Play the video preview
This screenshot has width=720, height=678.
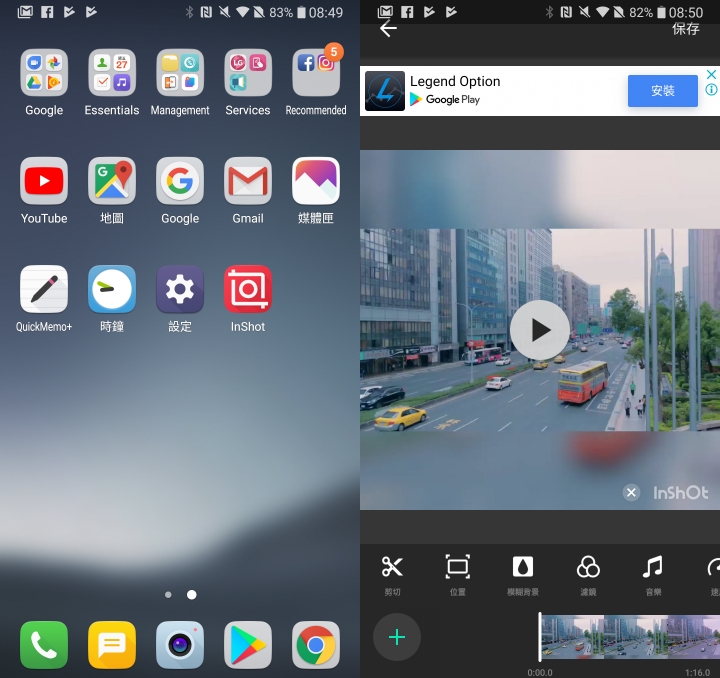tap(540, 330)
